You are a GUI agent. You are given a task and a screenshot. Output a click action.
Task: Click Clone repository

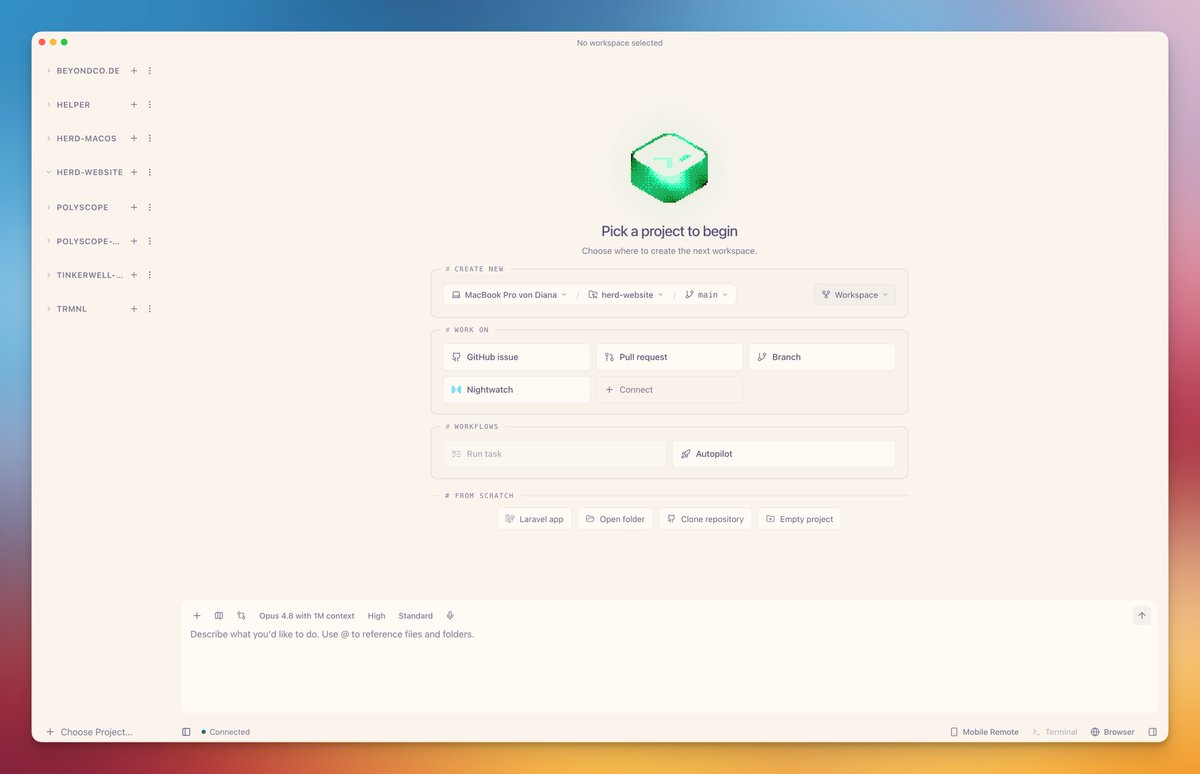point(706,519)
